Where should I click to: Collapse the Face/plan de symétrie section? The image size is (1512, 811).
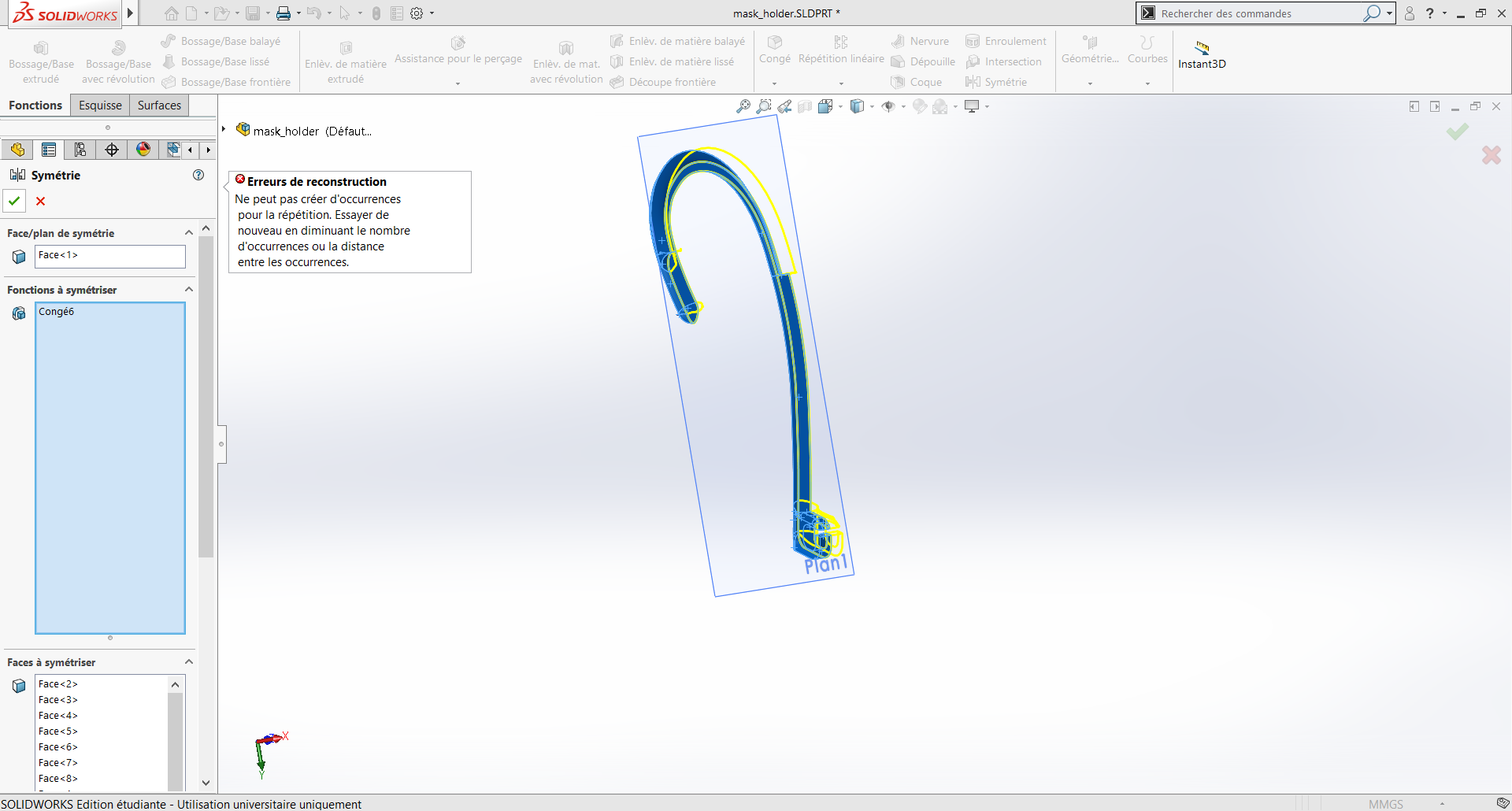[x=189, y=233]
